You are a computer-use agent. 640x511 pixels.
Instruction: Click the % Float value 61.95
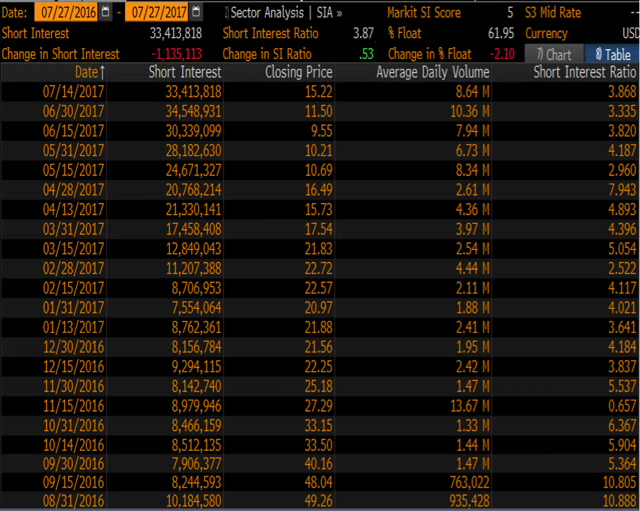(x=501, y=33)
